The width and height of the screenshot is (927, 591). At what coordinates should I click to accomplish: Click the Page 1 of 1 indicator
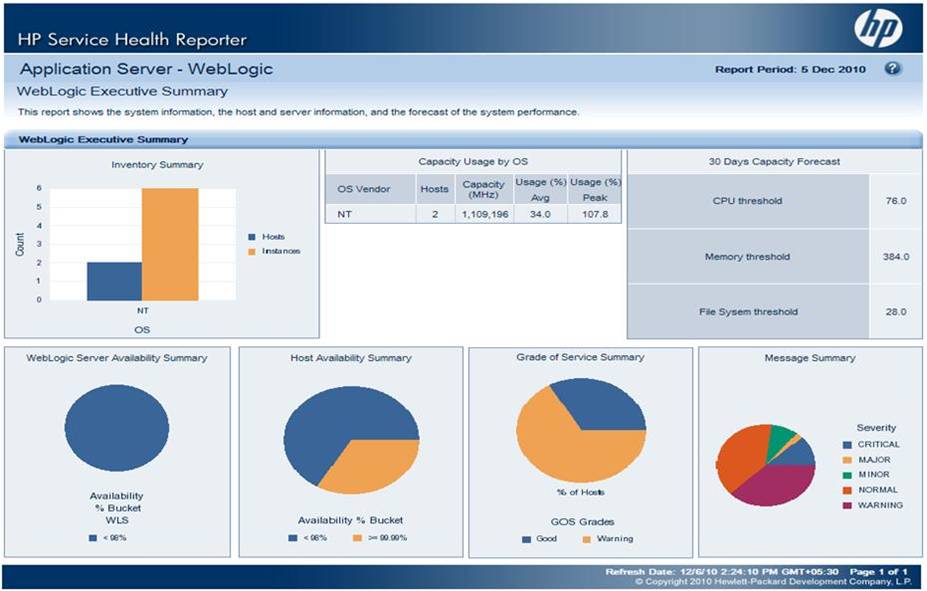point(879,571)
